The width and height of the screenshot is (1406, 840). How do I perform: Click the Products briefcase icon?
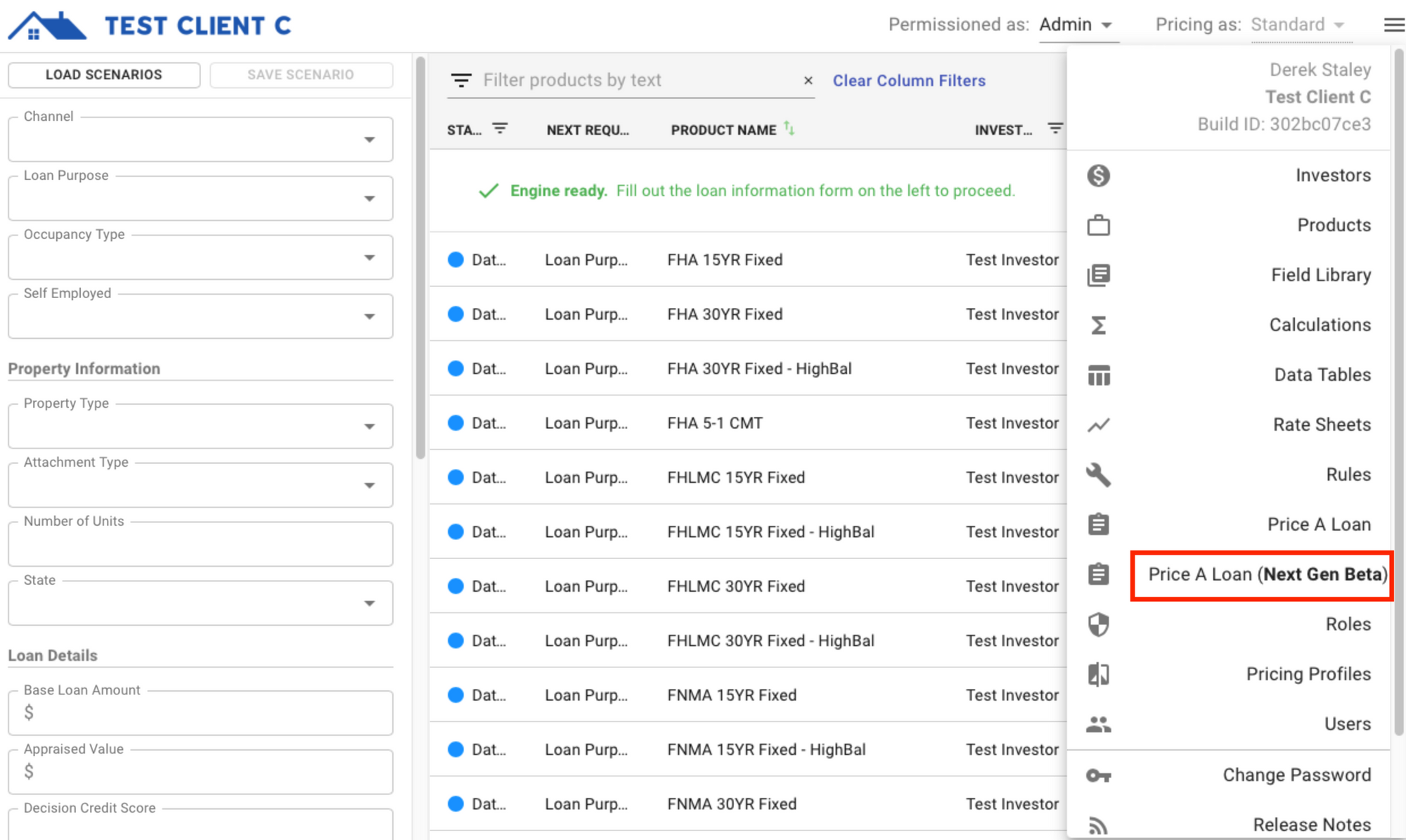(1098, 226)
